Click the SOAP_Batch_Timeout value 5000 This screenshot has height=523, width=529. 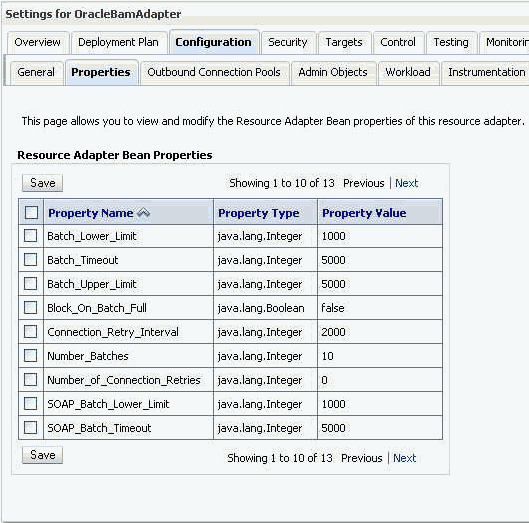tap(333, 428)
